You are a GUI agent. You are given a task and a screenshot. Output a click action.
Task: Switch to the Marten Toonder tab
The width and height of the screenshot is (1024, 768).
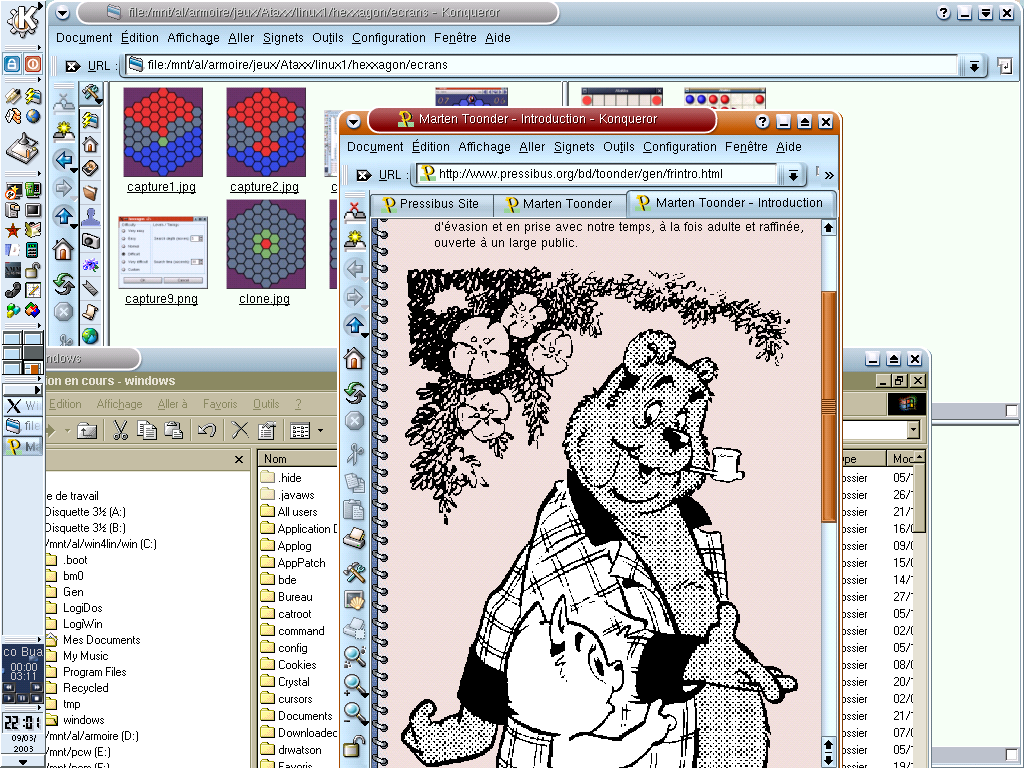(x=559, y=204)
